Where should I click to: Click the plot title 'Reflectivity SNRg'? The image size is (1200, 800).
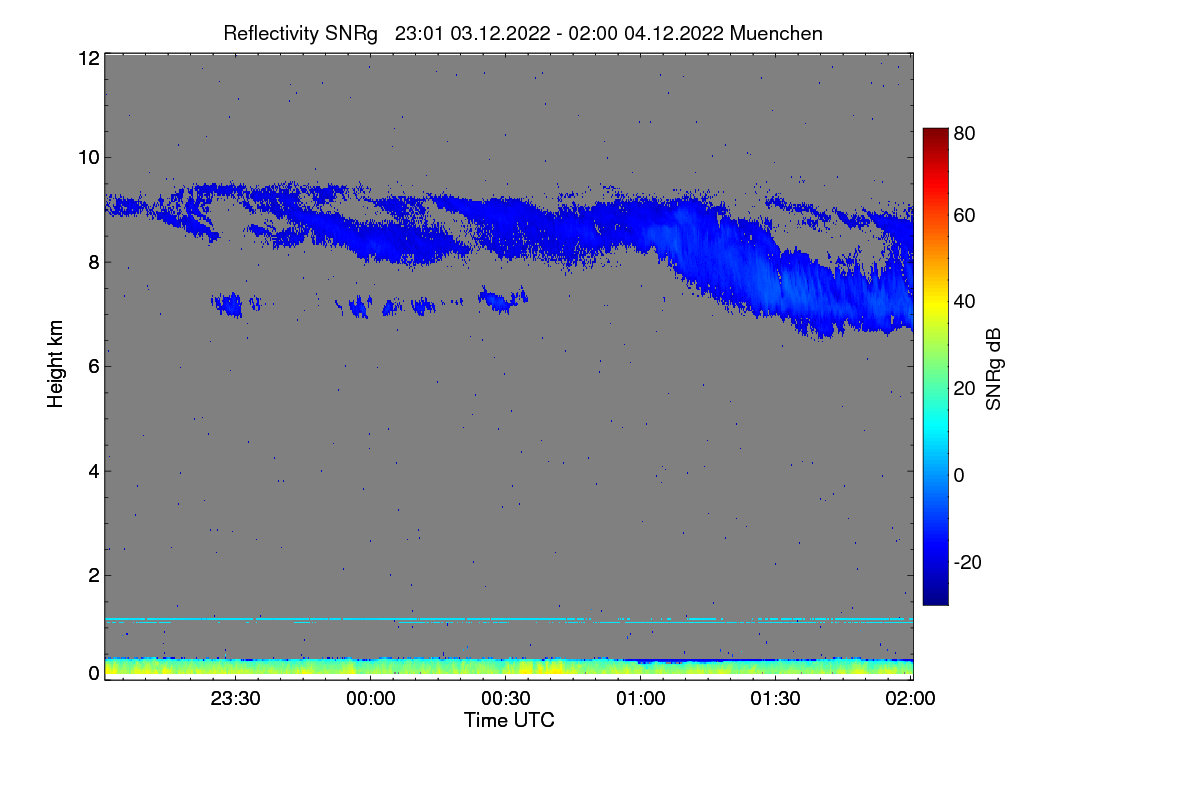click(300, 33)
